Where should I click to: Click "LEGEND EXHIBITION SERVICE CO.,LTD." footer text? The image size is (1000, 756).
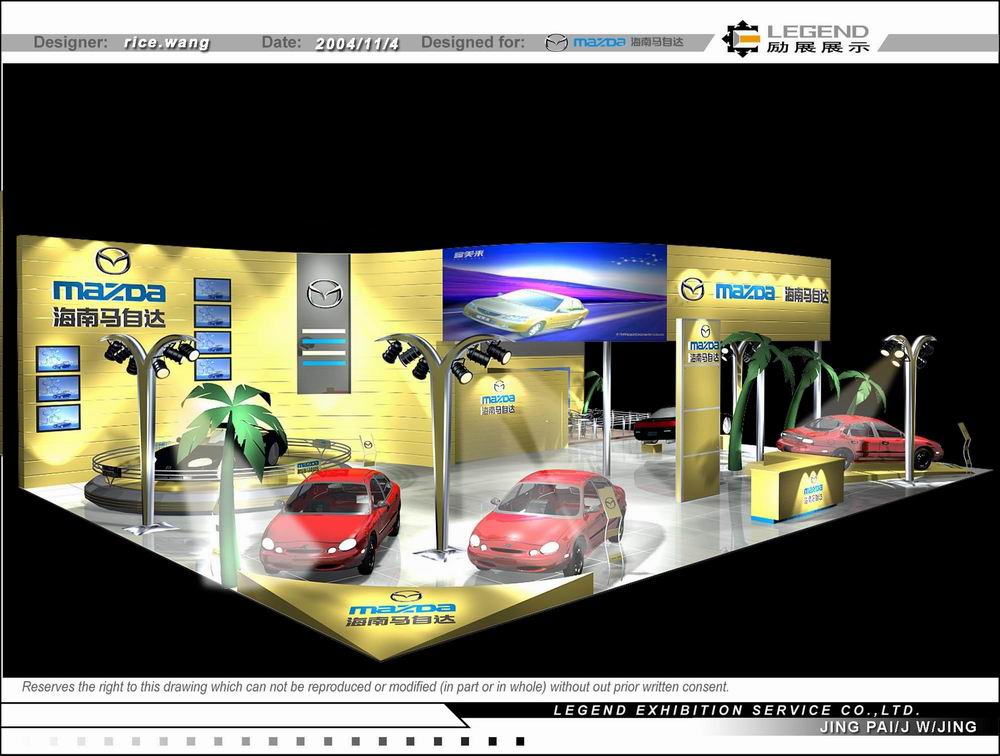(x=737, y=710)
